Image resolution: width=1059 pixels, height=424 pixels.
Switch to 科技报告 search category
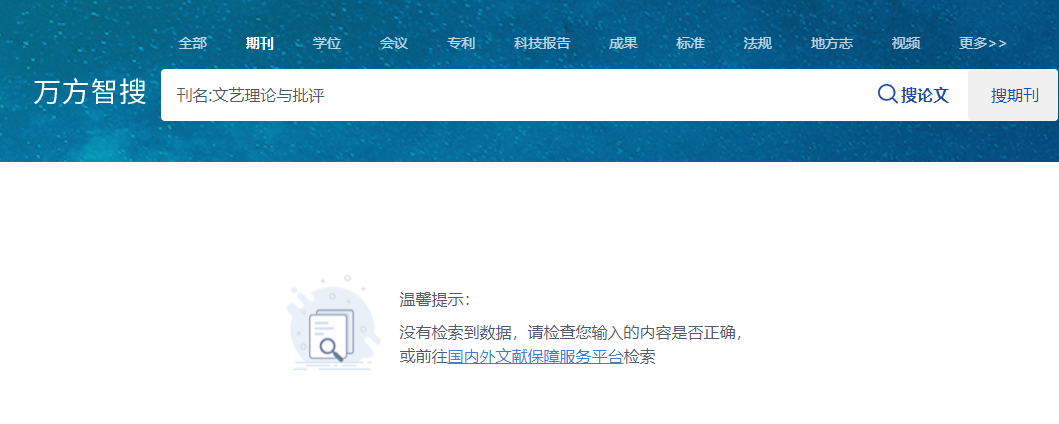point(542,43)
